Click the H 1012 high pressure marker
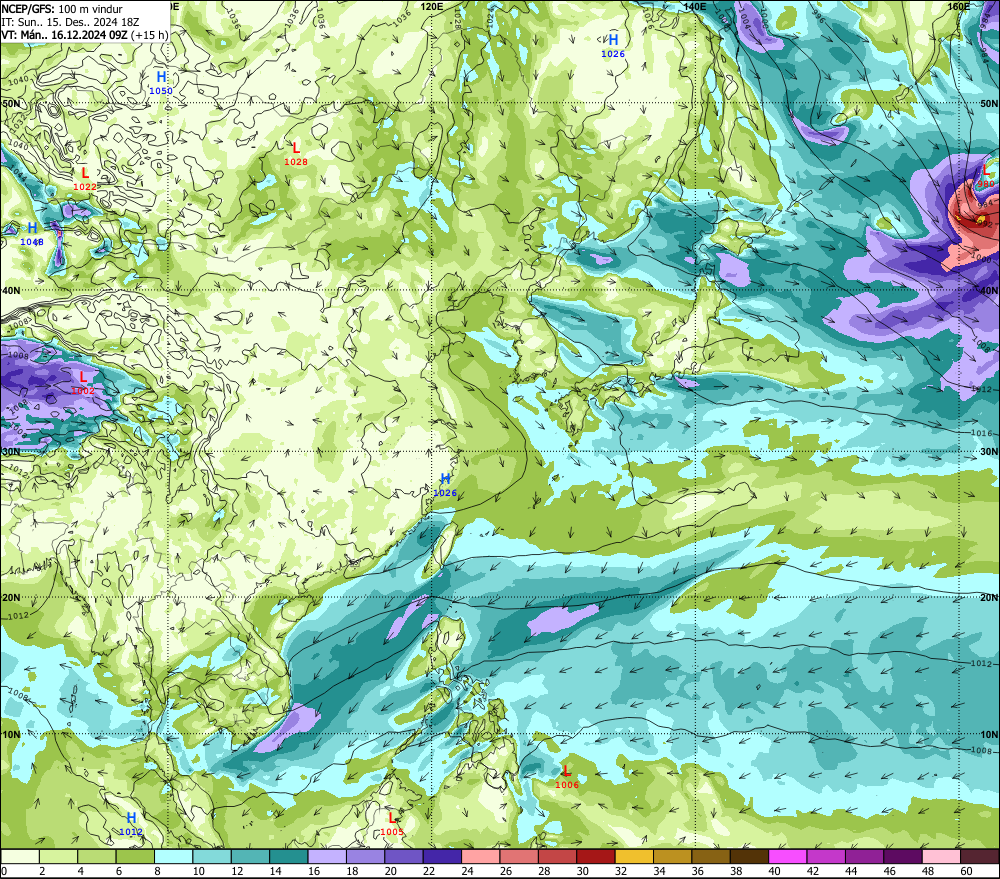Image resolution: width=1000 pixels, height=879 pixels. pyautogui.click(x=131, y=824)
